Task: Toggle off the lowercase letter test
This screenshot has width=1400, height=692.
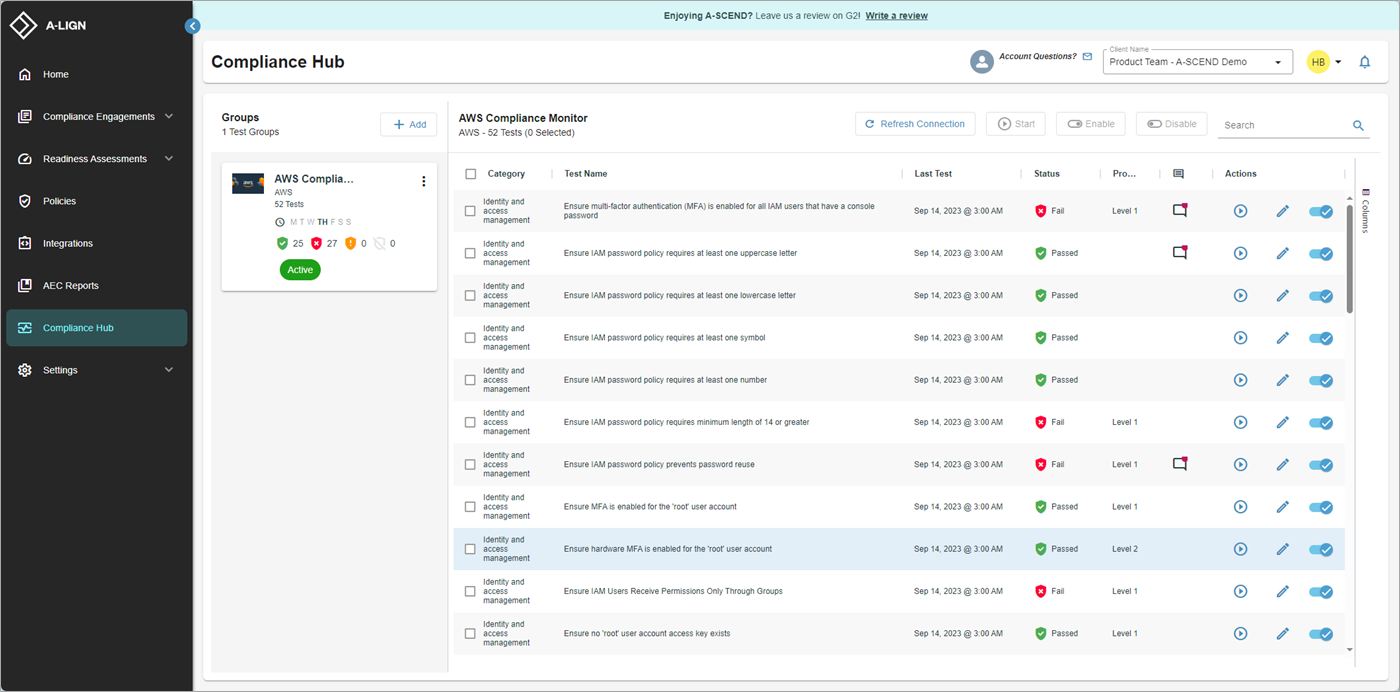Action: [1321, 296]
